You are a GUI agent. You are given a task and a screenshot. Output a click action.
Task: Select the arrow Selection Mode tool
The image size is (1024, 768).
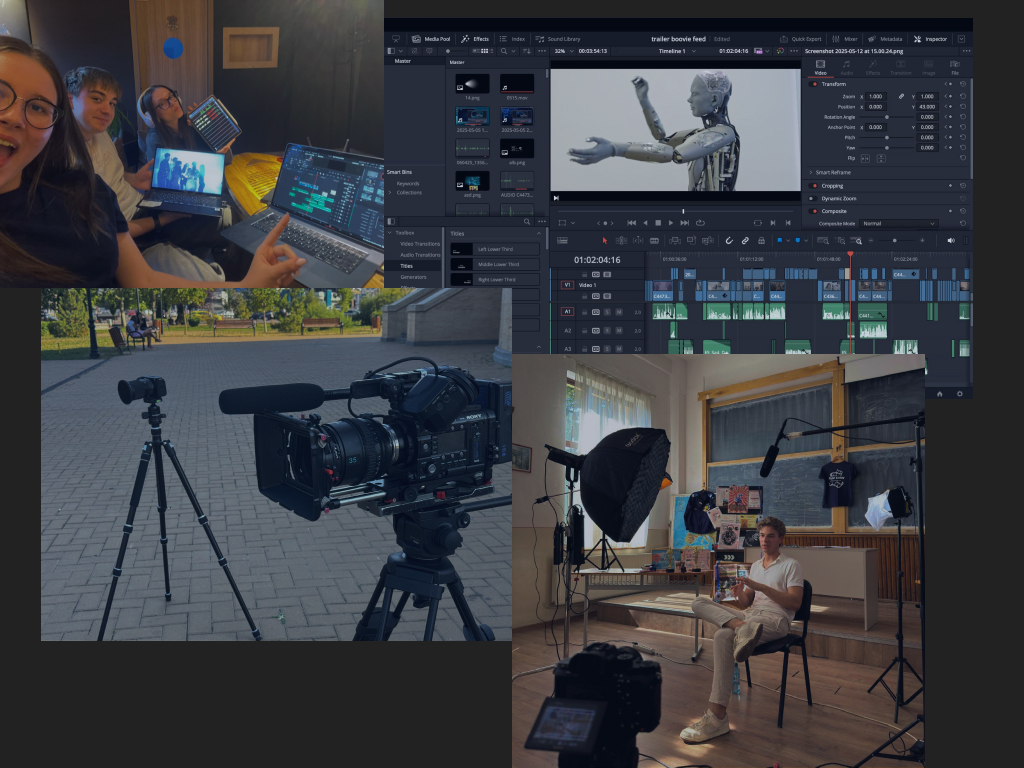[x=605, y=241]
